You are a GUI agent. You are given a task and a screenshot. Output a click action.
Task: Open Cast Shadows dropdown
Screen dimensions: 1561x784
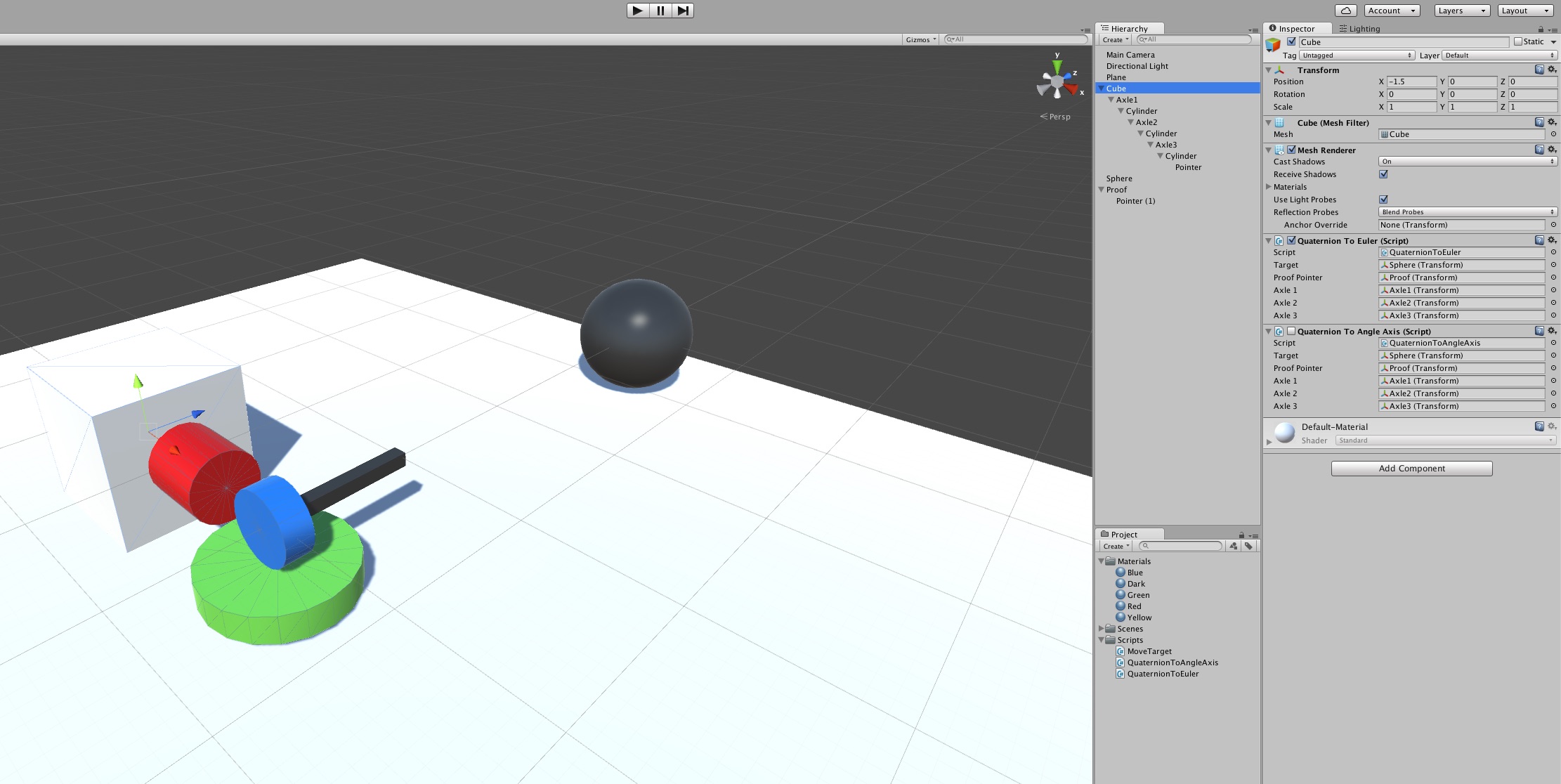pos(1468,162)
